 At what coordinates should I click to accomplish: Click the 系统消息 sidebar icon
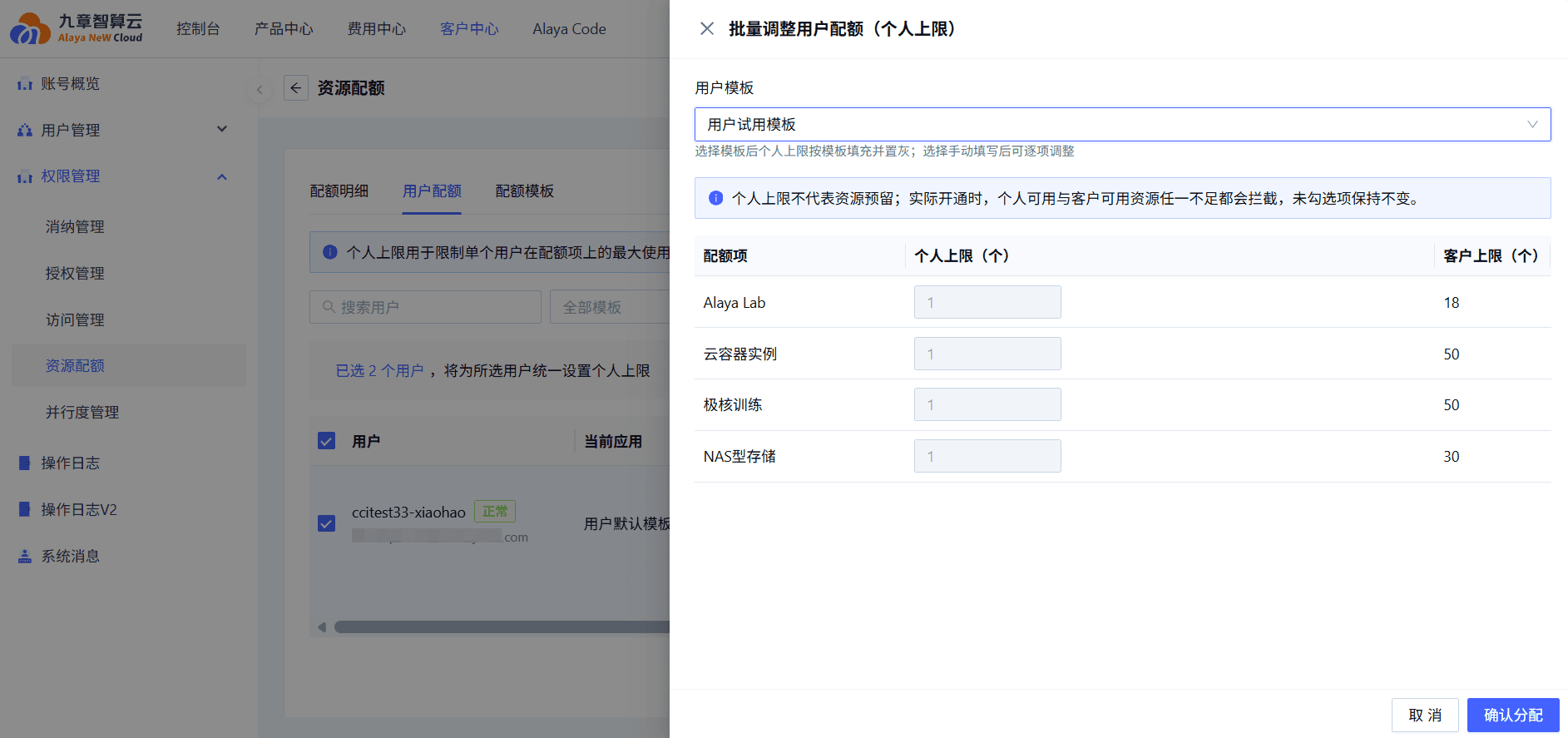pos(25,556)
